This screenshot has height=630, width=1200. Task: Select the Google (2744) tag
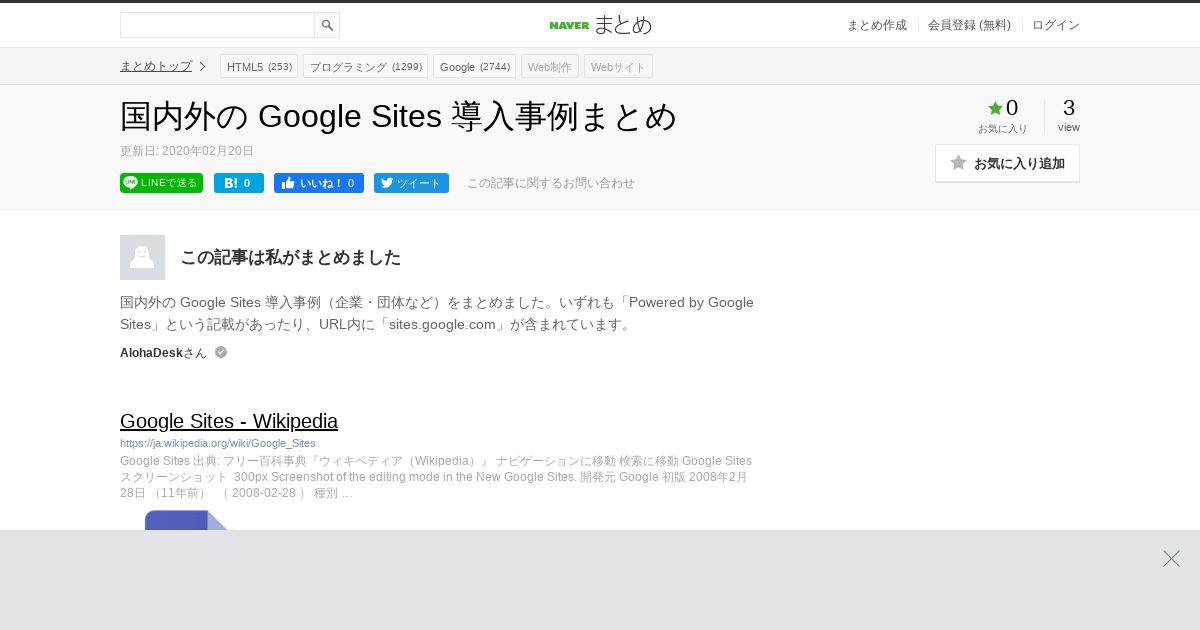tap(474, 66)
